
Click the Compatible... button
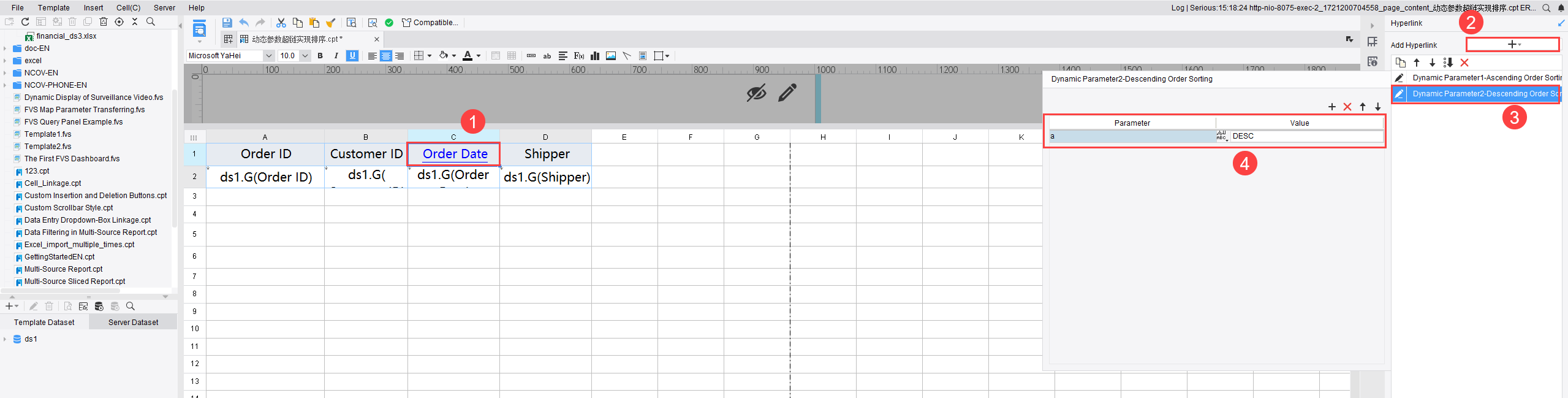tap(430, 23)
